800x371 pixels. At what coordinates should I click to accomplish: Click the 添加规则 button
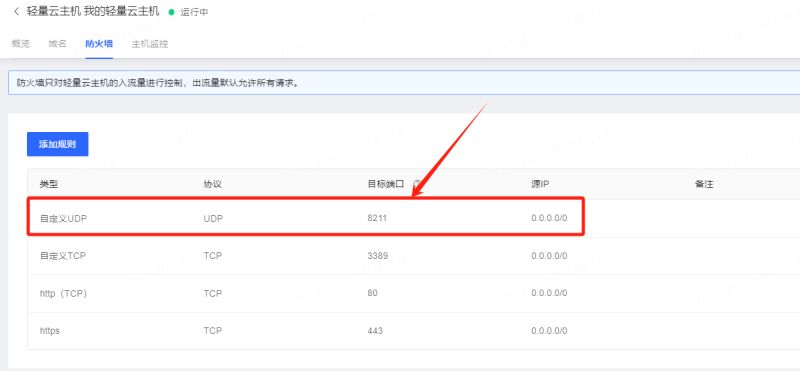click(58, 144)
